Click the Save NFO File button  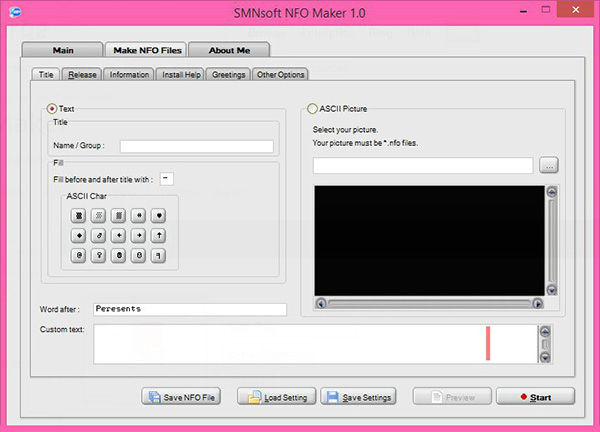coord(181,397)
